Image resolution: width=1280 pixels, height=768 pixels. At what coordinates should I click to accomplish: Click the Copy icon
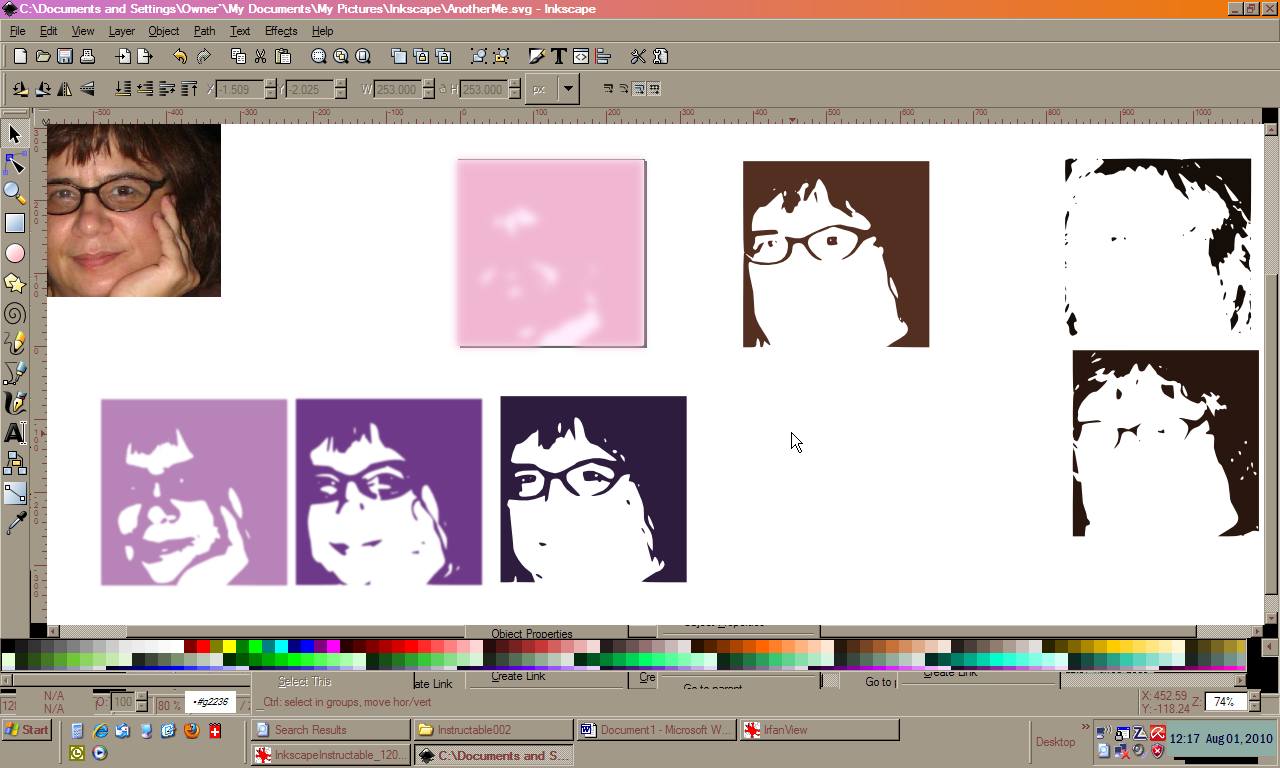(x=238, y=56)
